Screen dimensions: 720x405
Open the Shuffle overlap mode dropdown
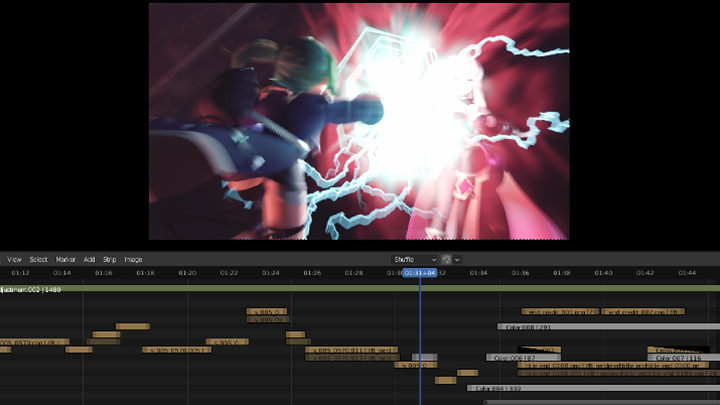pos(415,259)
